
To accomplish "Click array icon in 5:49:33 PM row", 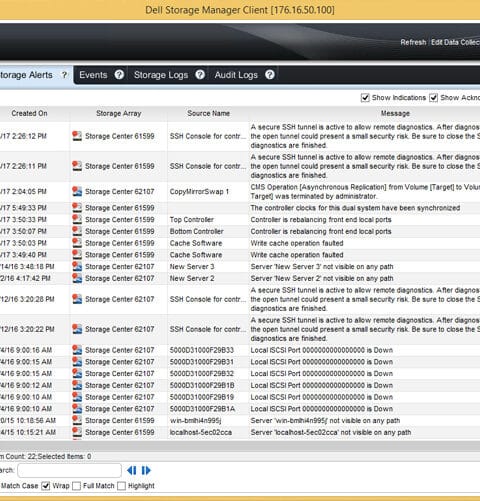I will [77, 208].
